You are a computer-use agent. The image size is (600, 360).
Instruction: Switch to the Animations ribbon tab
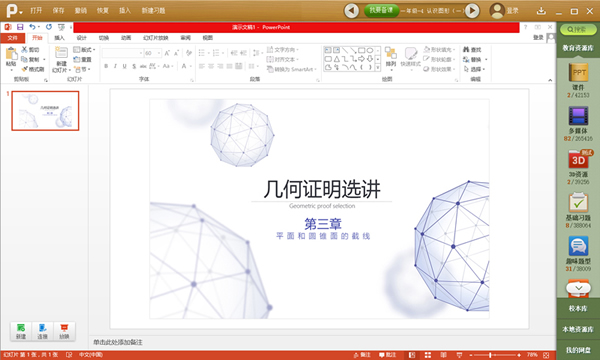[x=126, y=38]
